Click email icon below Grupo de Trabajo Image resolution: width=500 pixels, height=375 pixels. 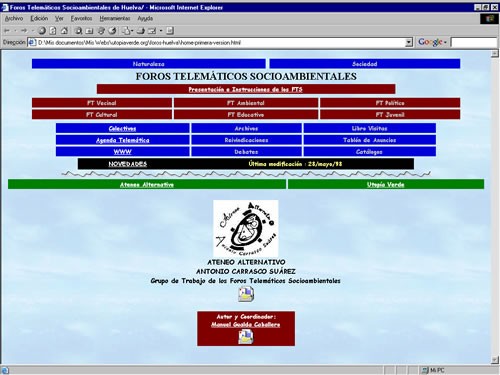point(246,294)
